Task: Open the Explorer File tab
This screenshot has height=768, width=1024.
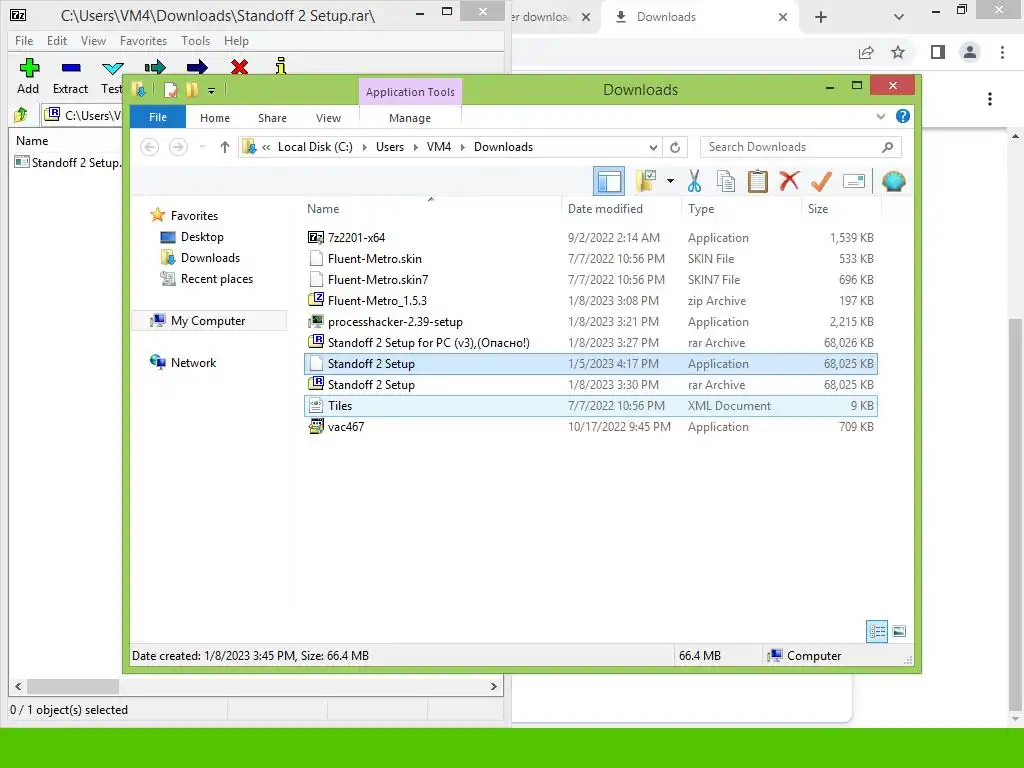Action: point(158,117)
